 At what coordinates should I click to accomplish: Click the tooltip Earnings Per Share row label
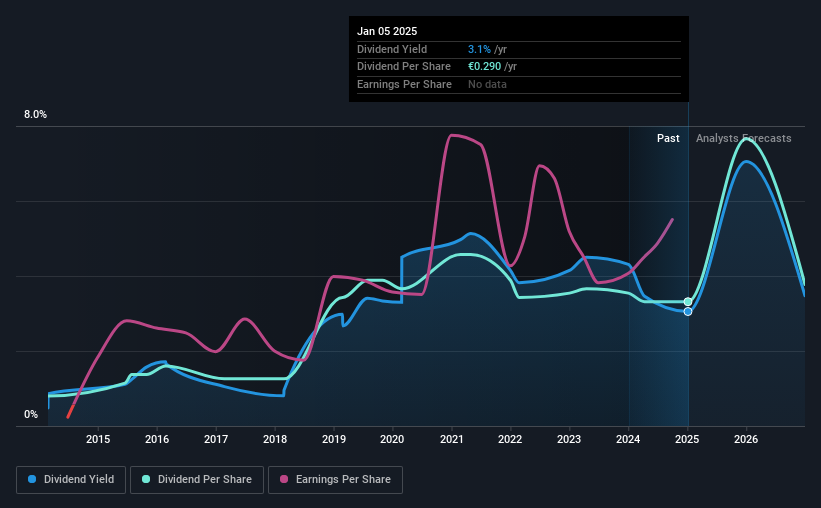pyautogui.click(x=404, y=84)
